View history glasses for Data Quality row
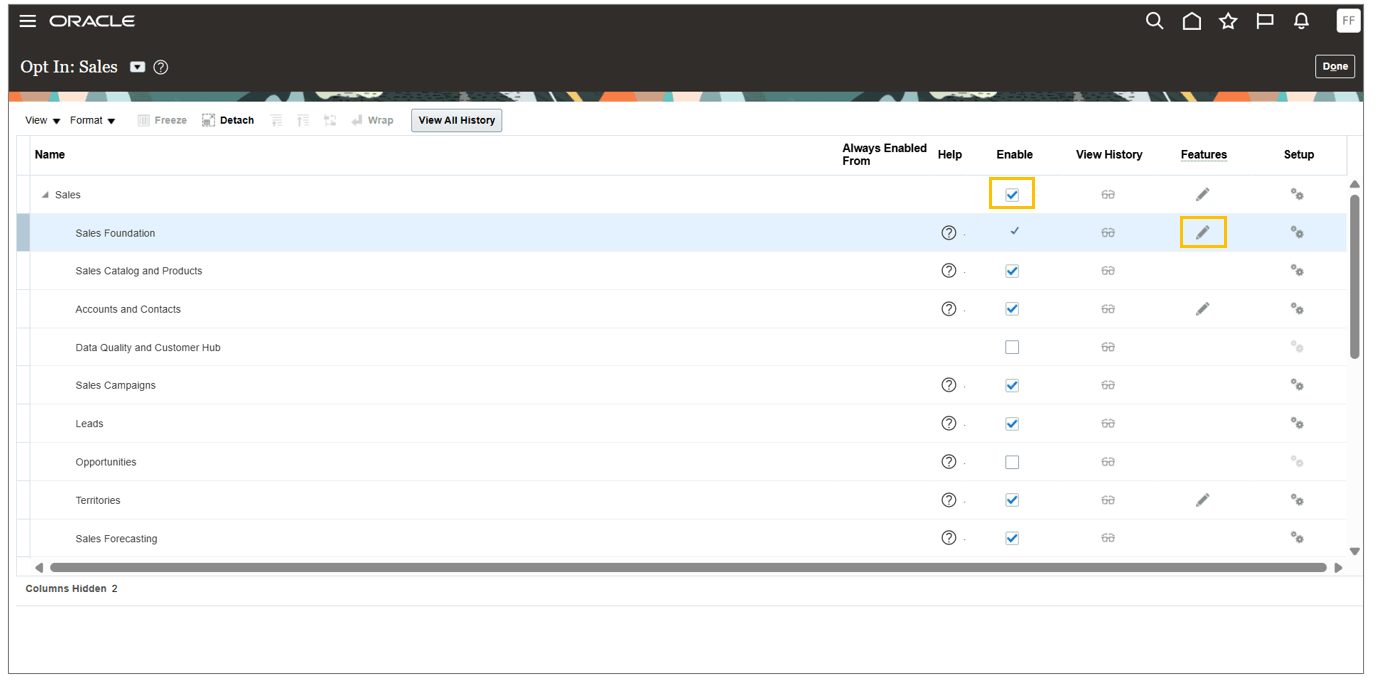 pyautogui.click(x=1108, y=347)
